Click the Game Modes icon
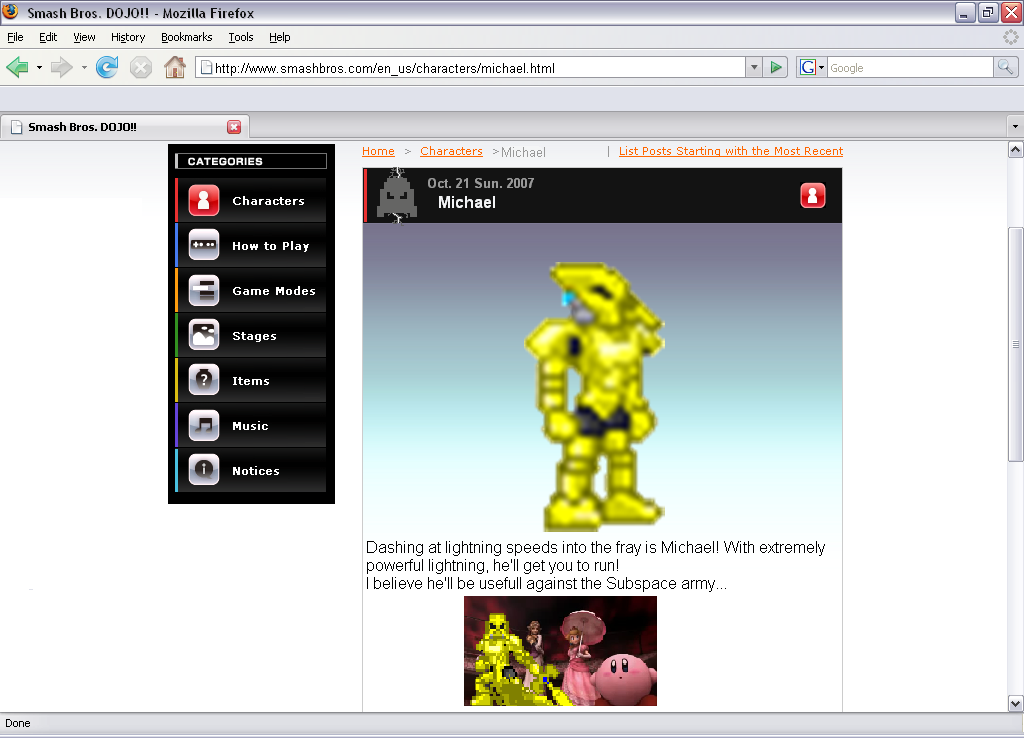The image size is (1025, 739). [204, 290]
